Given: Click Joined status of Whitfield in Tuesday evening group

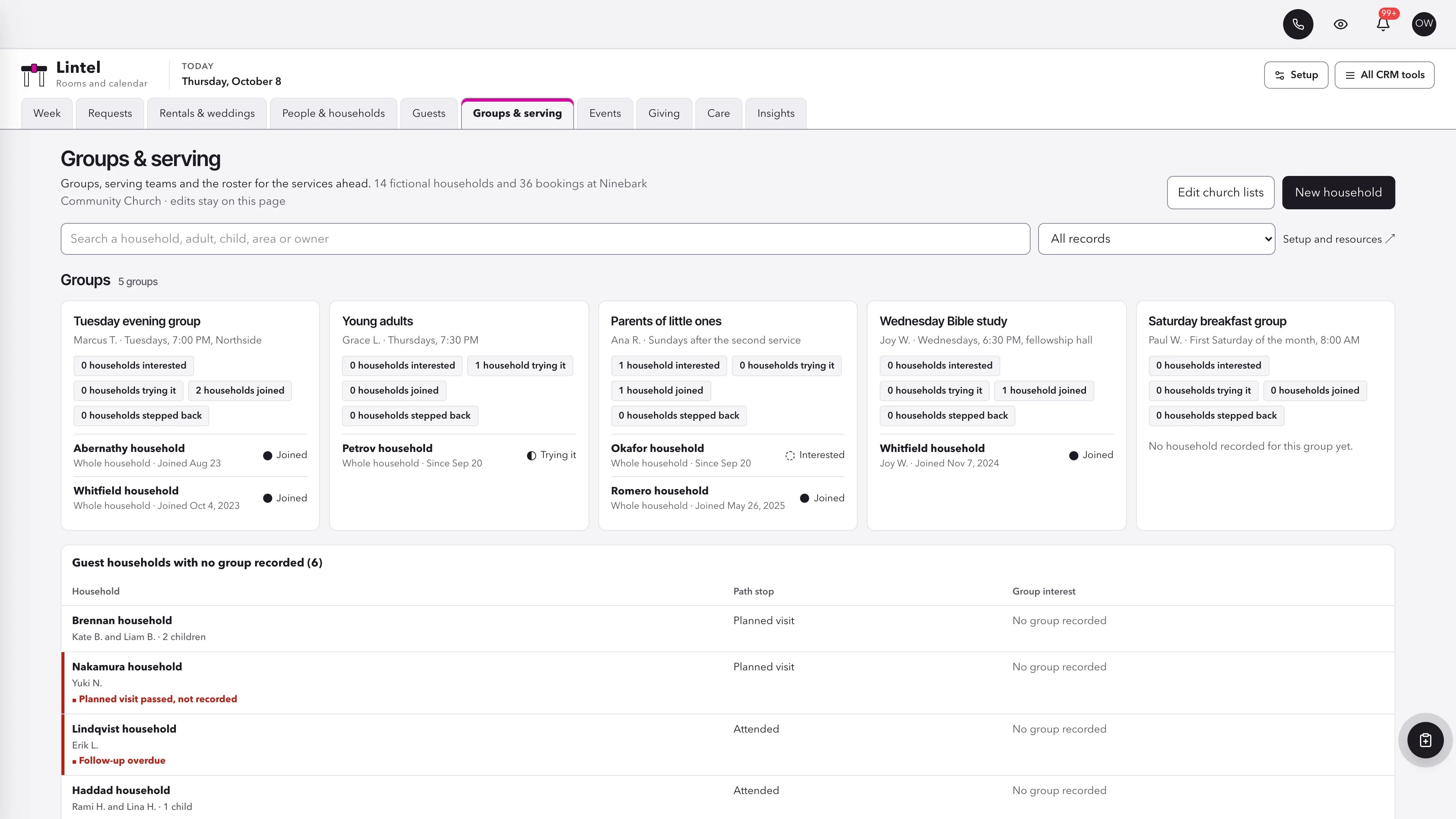Looking at the screenshot, I should 285,498.
